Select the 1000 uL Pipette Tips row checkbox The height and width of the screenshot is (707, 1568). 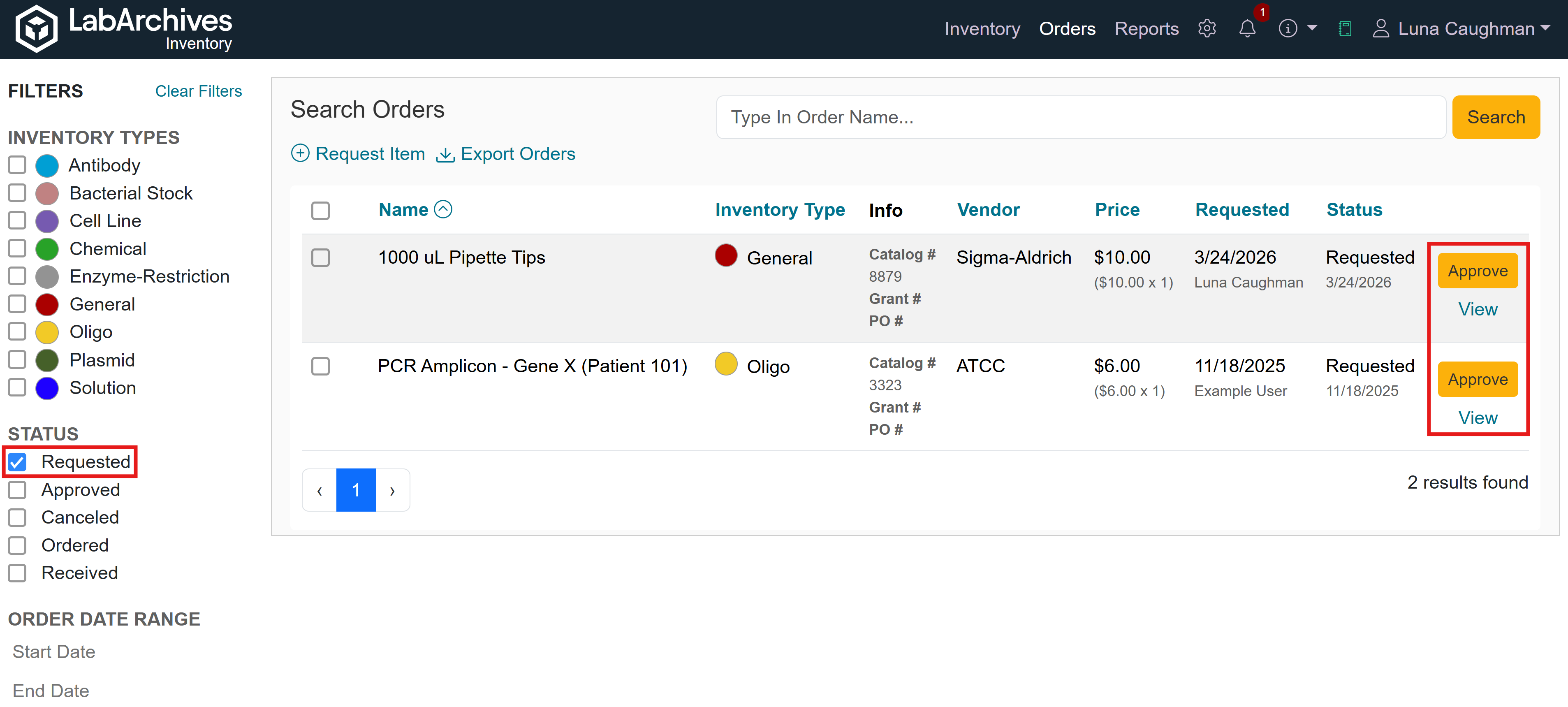click(x=320, y=257)
